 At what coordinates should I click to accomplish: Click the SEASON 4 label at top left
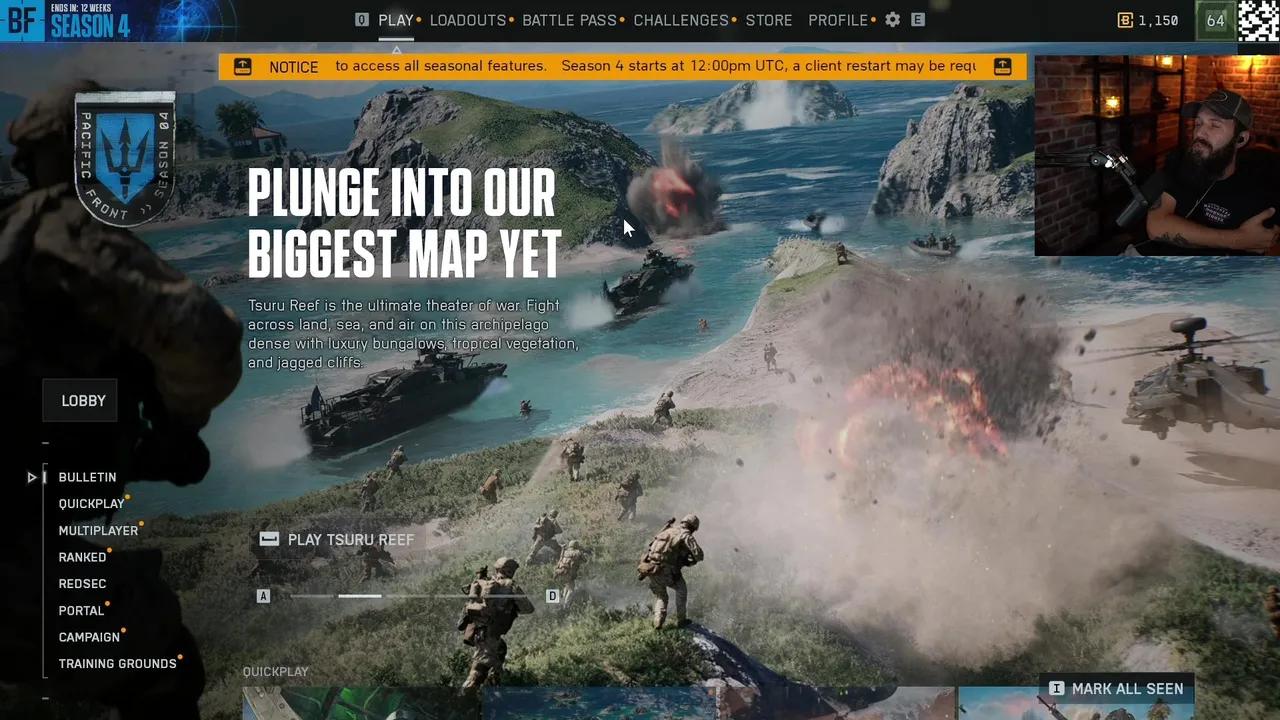(90, 27)
